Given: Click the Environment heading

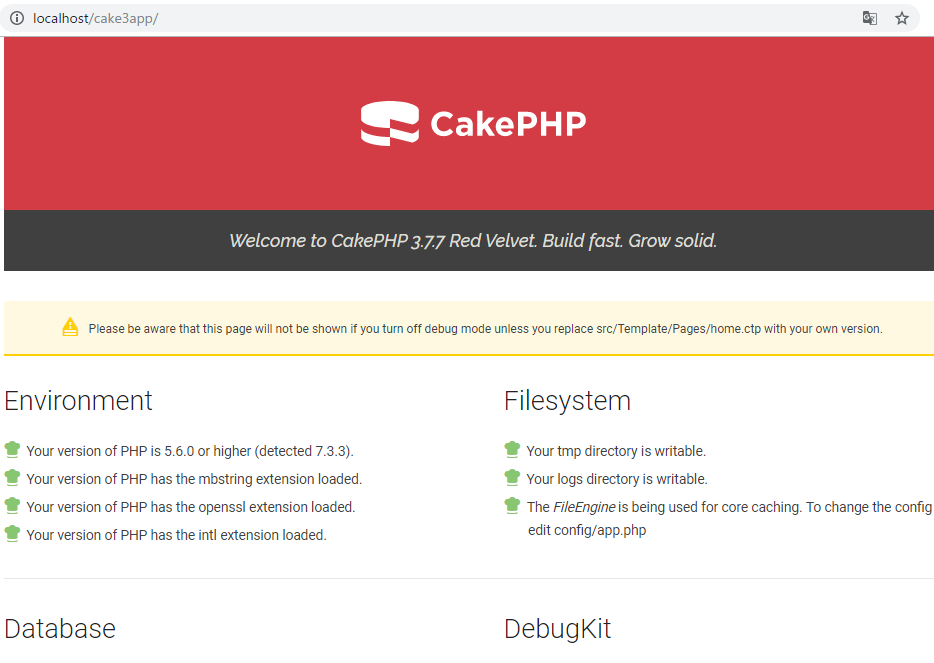Looking at the screenshot, I should [79, 401].
